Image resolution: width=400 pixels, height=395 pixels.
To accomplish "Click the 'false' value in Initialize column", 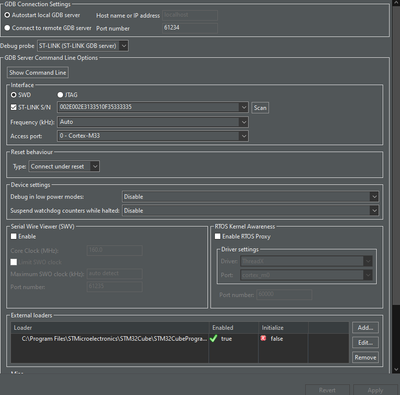I will pyautogui.click(x=277, y=339).
